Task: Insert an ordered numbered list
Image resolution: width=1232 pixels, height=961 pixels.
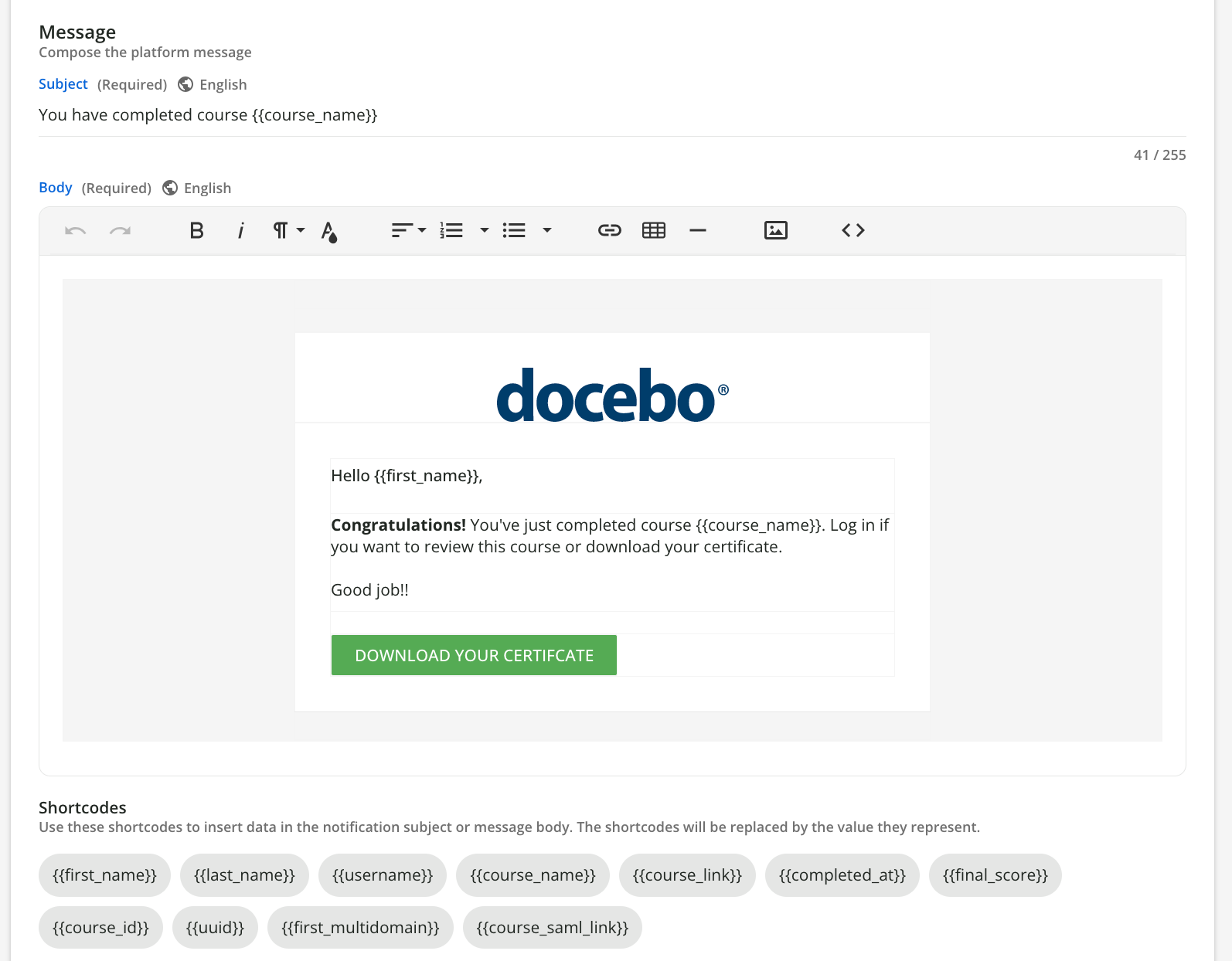Action: tap(451, 230)
